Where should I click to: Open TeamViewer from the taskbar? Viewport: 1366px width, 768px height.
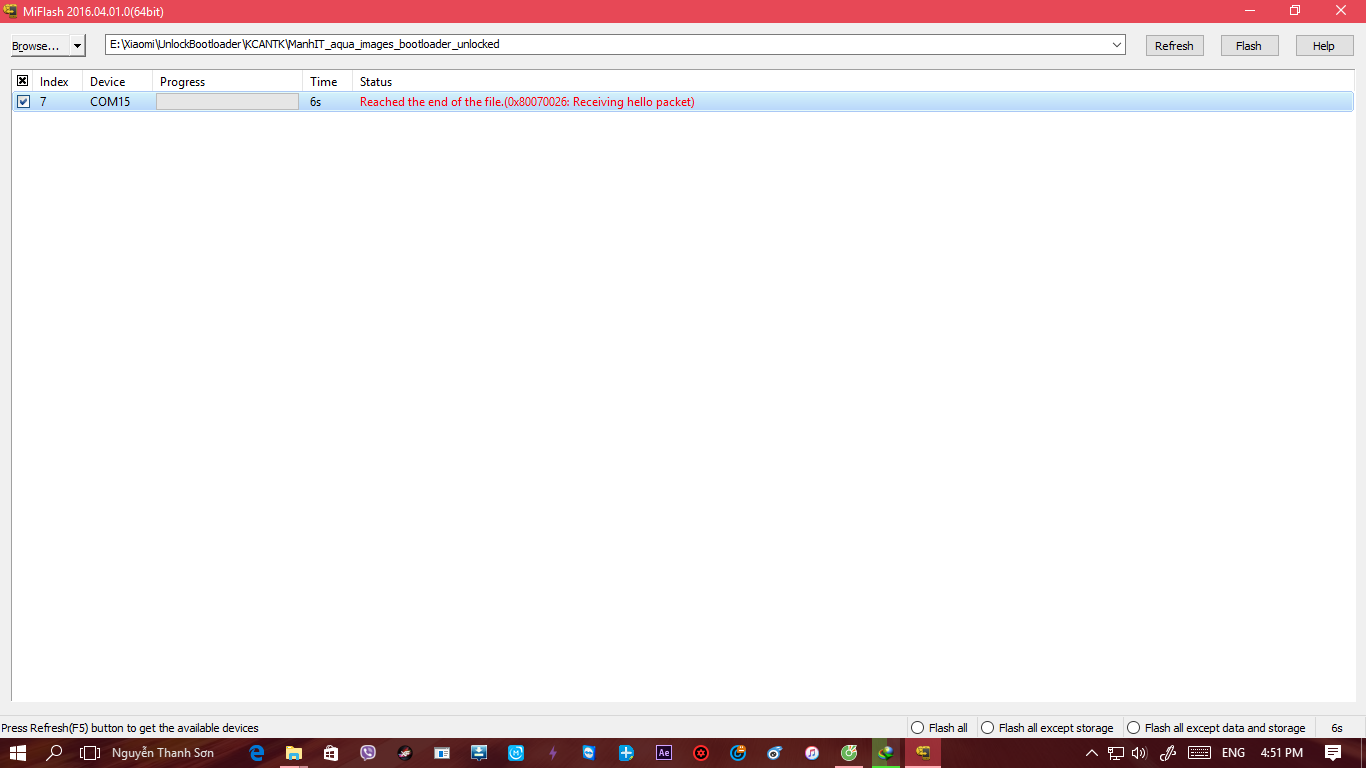(x=589, y=753)
